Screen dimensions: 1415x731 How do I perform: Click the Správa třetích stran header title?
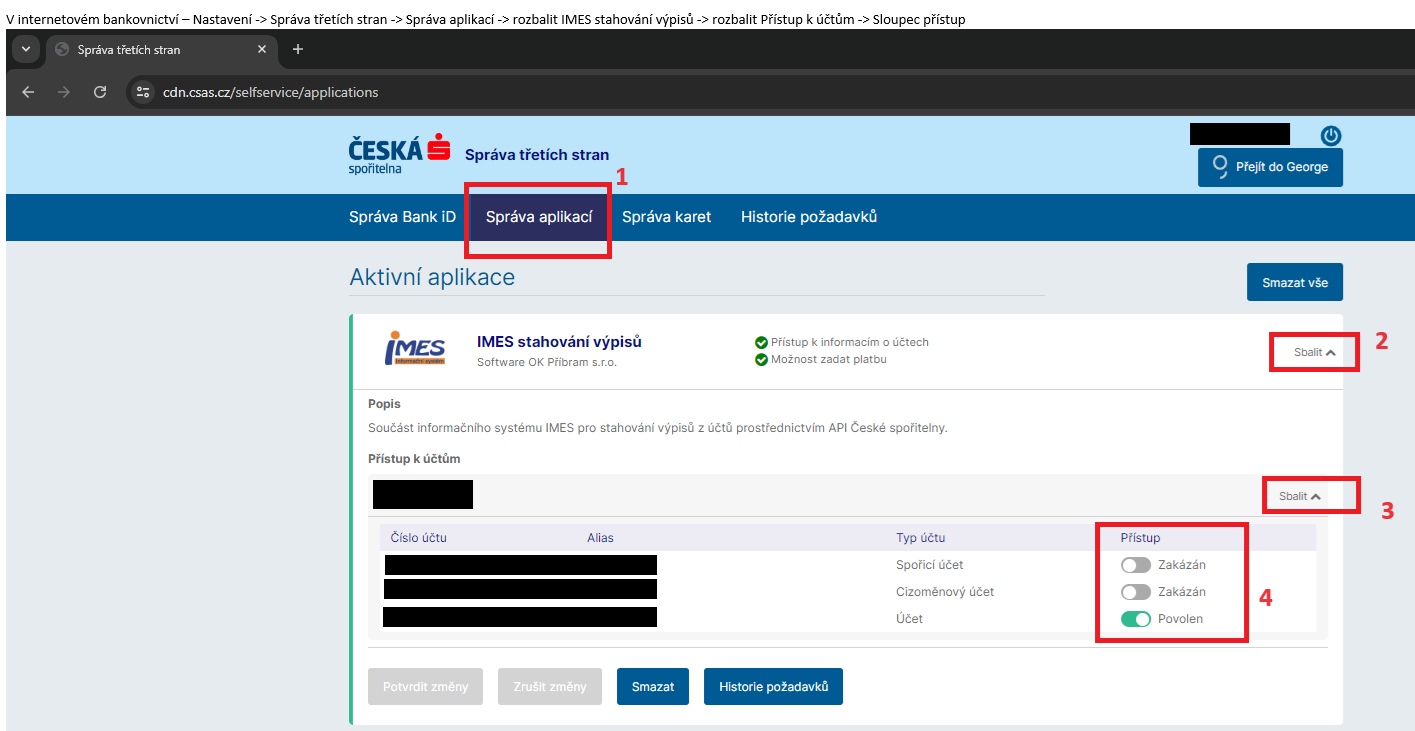click(537, 154)
